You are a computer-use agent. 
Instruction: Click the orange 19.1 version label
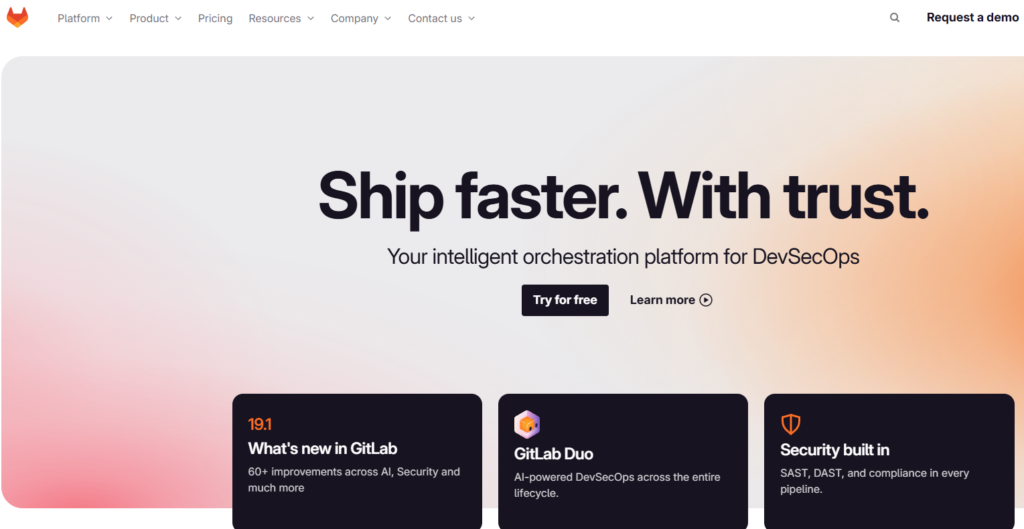[260, 425]
